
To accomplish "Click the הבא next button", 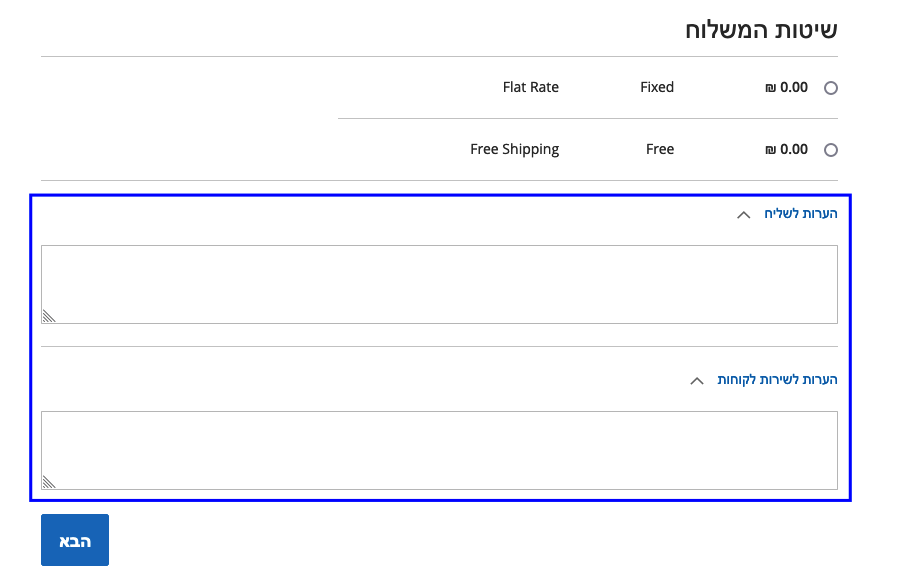I will pos(75,540).
